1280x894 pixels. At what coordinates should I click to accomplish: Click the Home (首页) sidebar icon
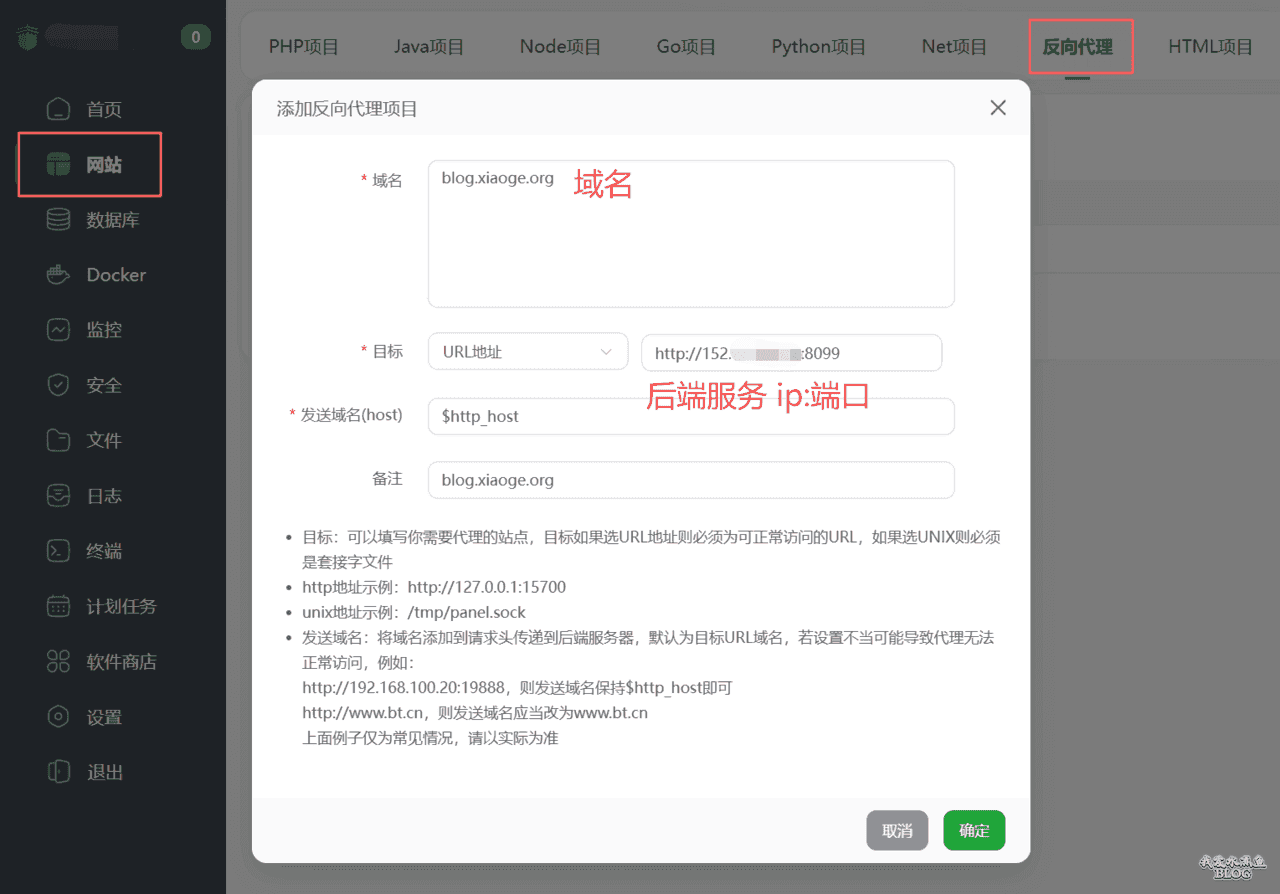tap(59, 109)
